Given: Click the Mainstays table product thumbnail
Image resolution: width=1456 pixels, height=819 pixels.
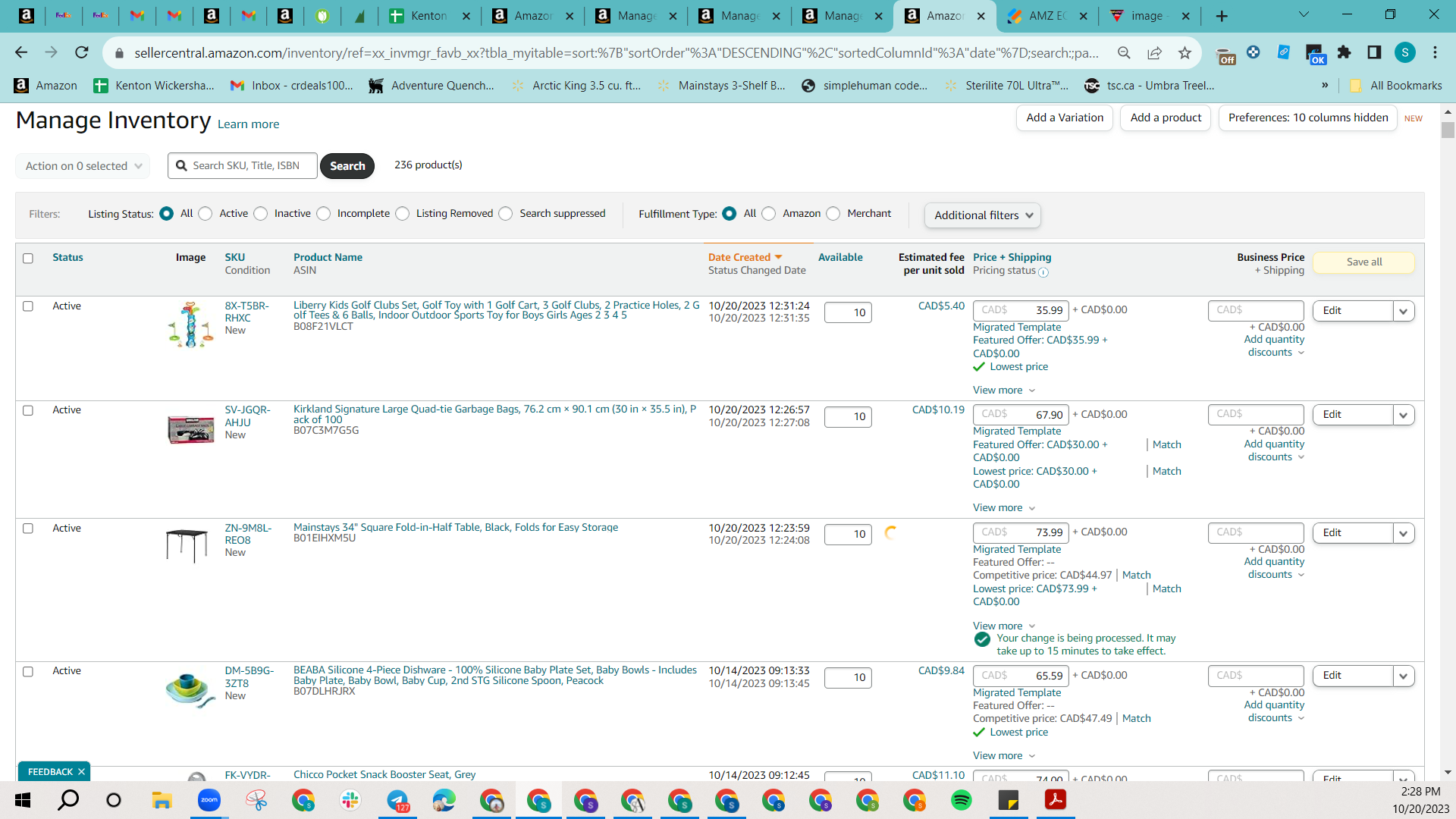Looking at the screenshot, I should pos(187,546).
